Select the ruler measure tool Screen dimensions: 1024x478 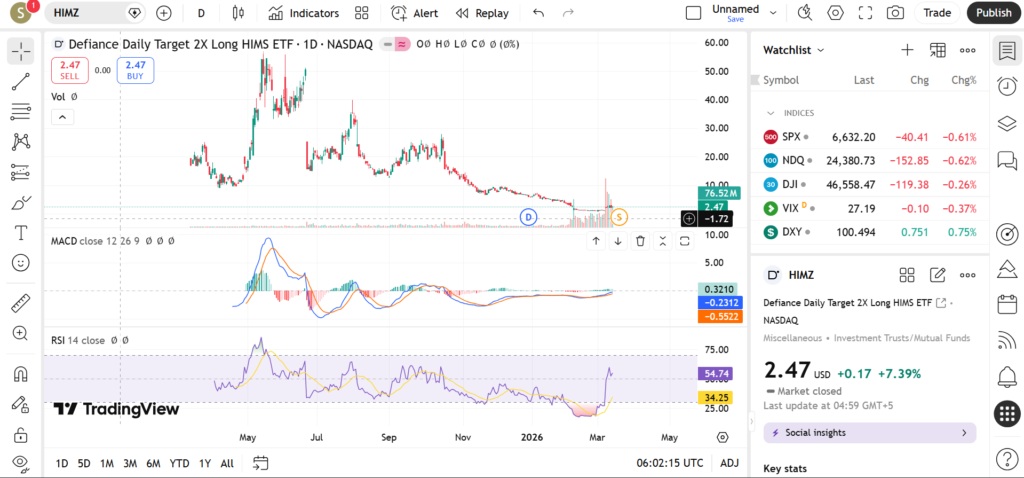[20, 303]
